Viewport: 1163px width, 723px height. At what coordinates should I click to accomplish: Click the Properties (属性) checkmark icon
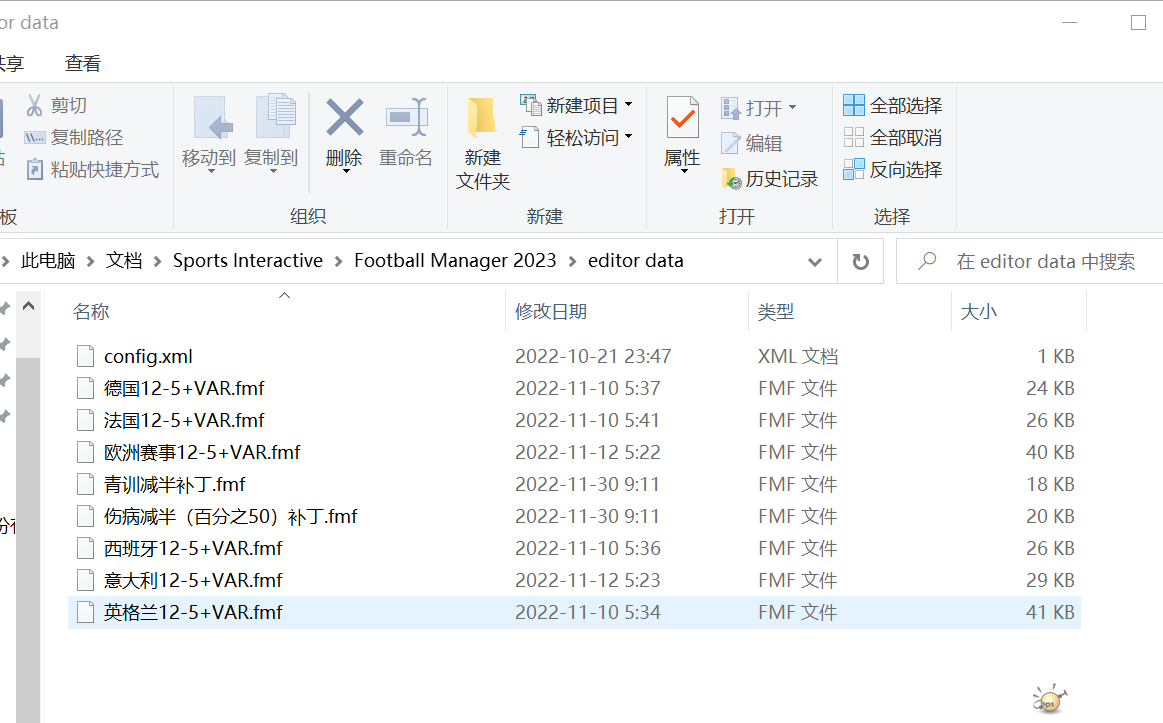(682, 117)
